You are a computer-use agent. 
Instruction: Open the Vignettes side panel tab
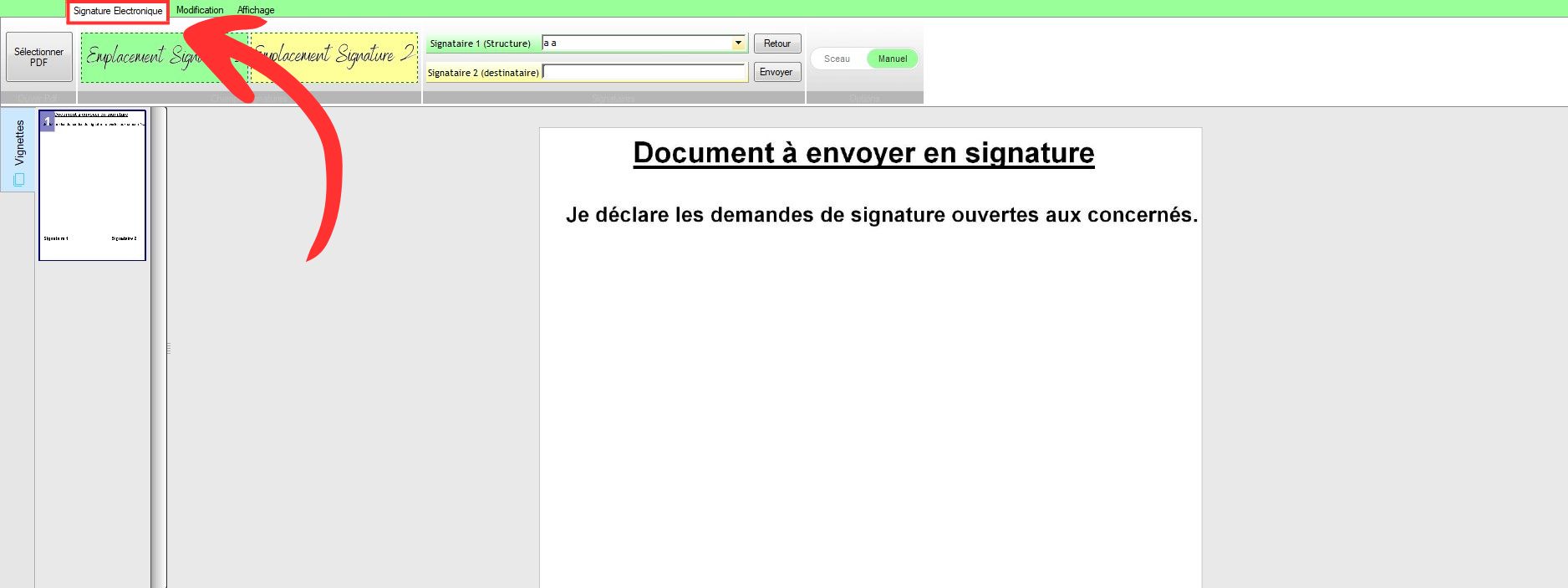click(x=19, y=143)
